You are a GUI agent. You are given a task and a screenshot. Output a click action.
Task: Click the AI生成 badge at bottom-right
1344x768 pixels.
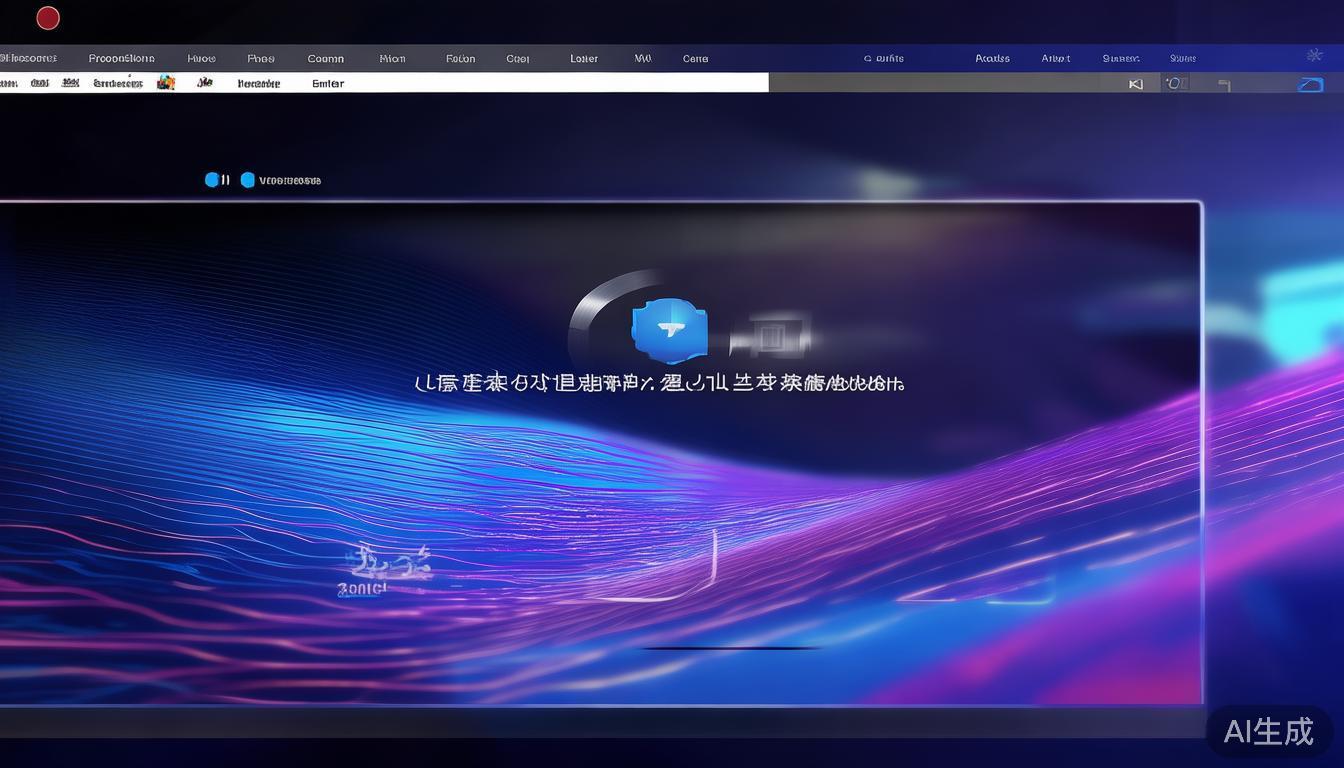pos(1268,732)
